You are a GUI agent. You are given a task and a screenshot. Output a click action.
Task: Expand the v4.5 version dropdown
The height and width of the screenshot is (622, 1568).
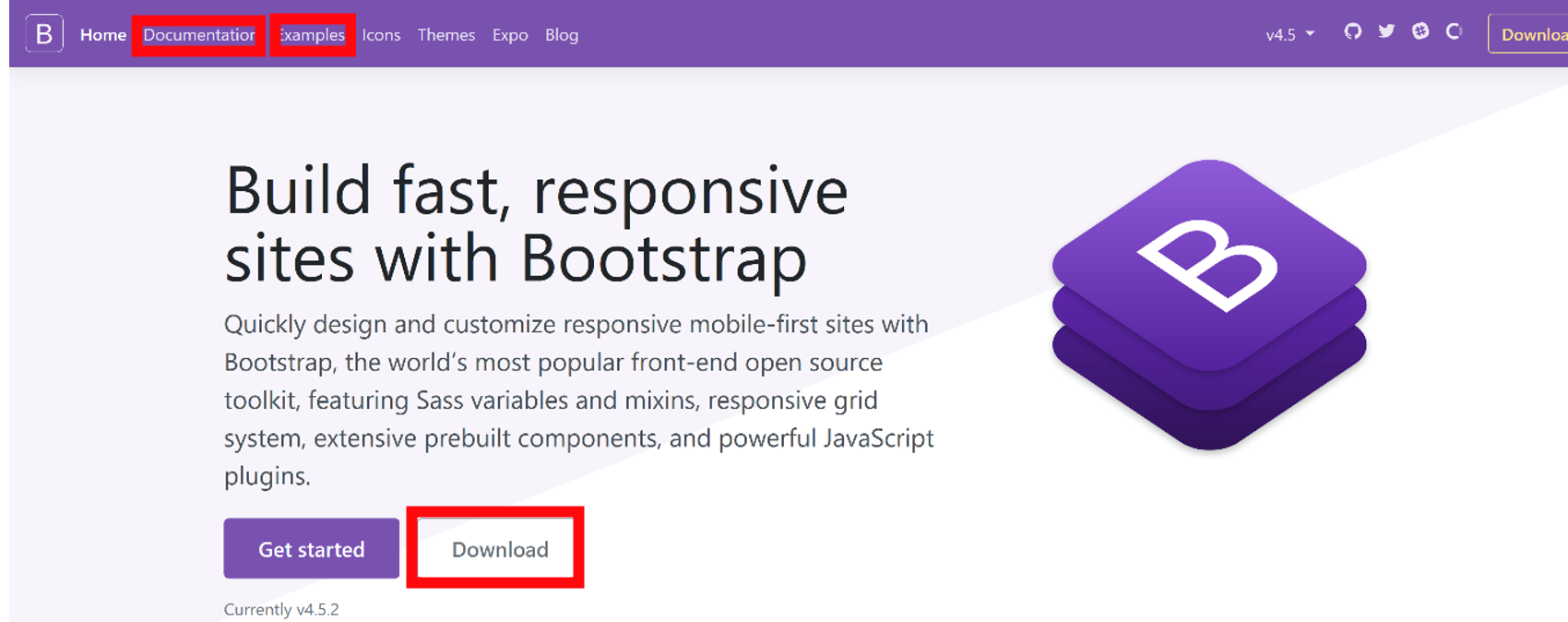tap(1289, 35)
